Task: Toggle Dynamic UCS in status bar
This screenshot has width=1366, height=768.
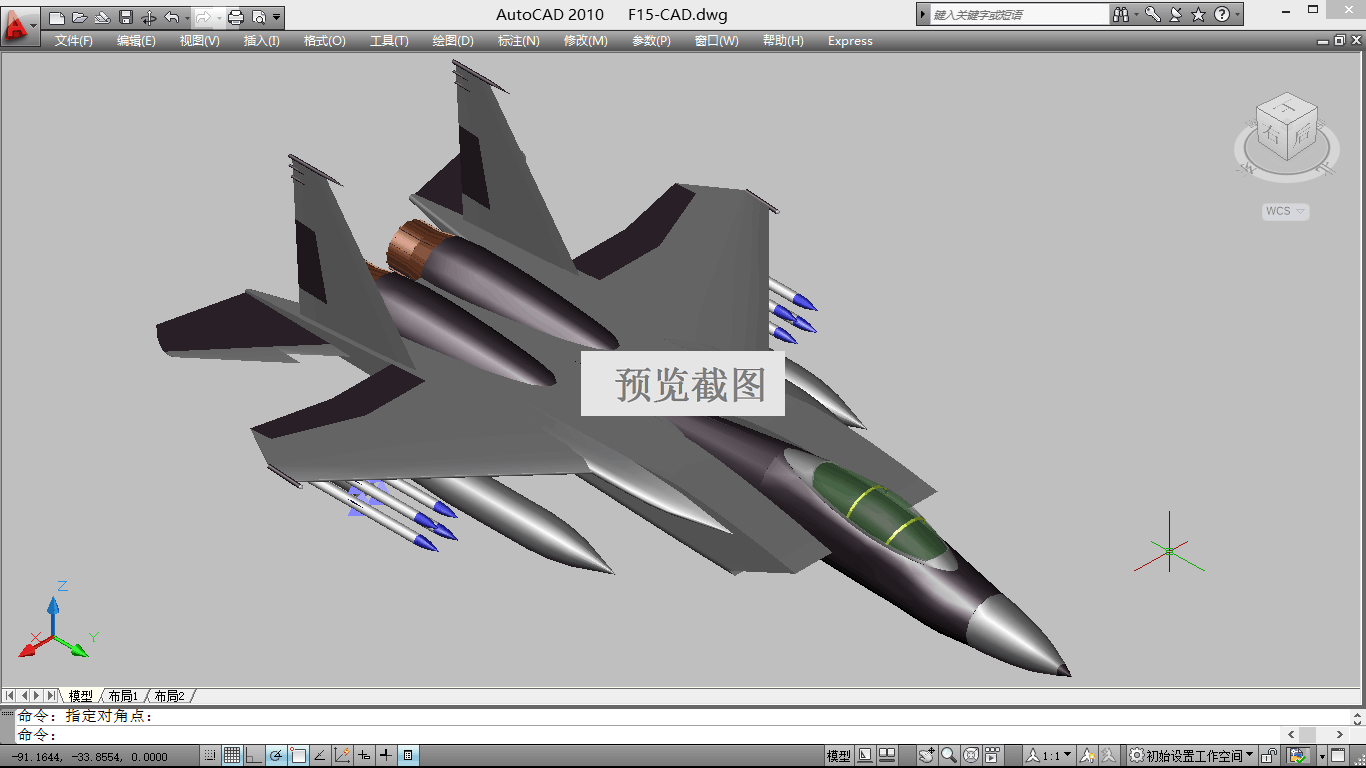Action: (x=342, y=756)
